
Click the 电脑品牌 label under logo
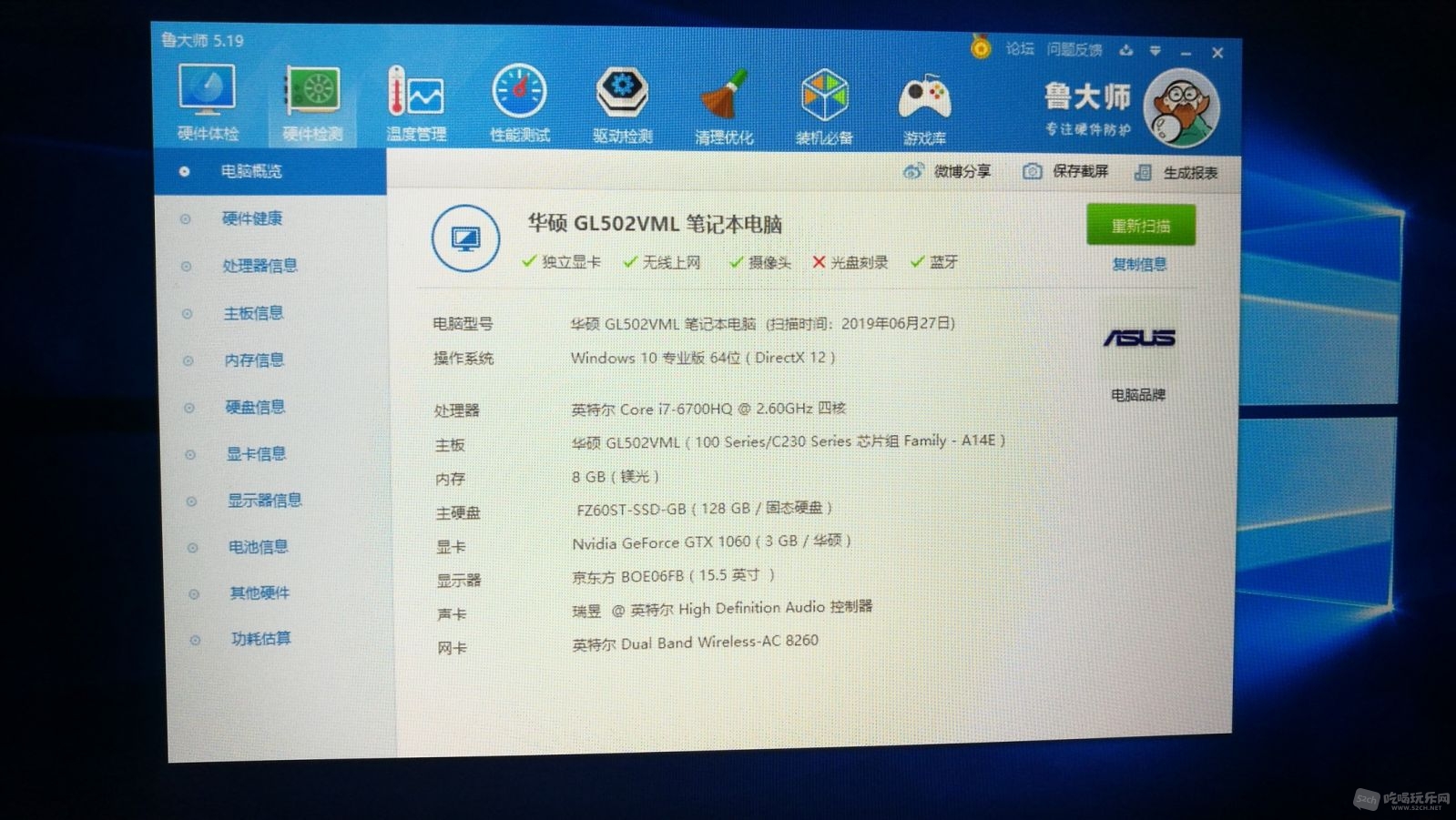1138,395
